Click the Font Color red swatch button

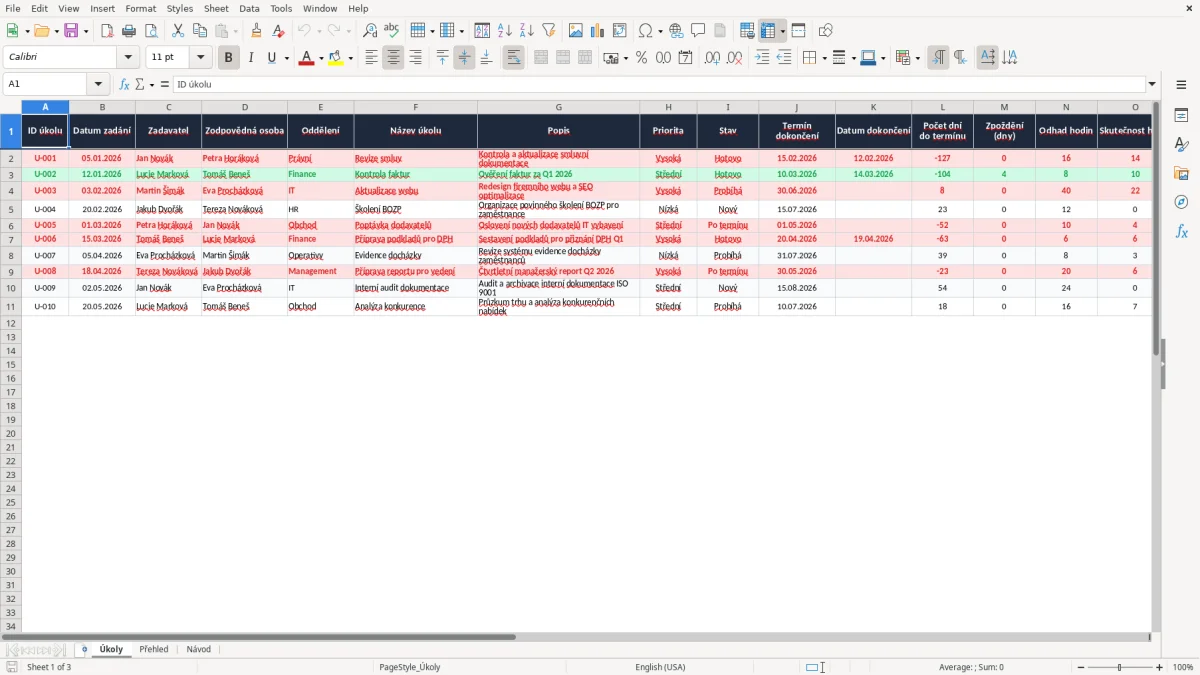pyautogui.click(x=305, y=58)
